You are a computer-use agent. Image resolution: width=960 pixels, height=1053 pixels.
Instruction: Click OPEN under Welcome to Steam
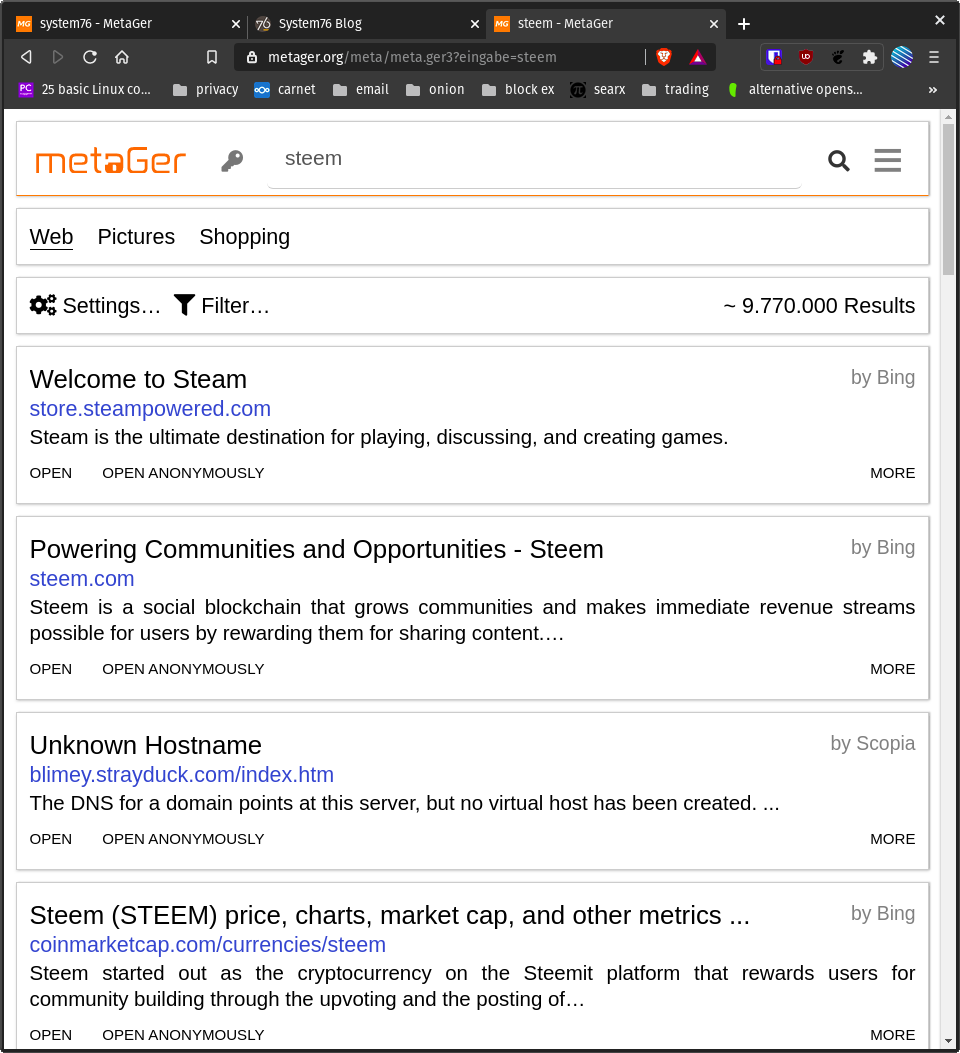tap(51, 473)
